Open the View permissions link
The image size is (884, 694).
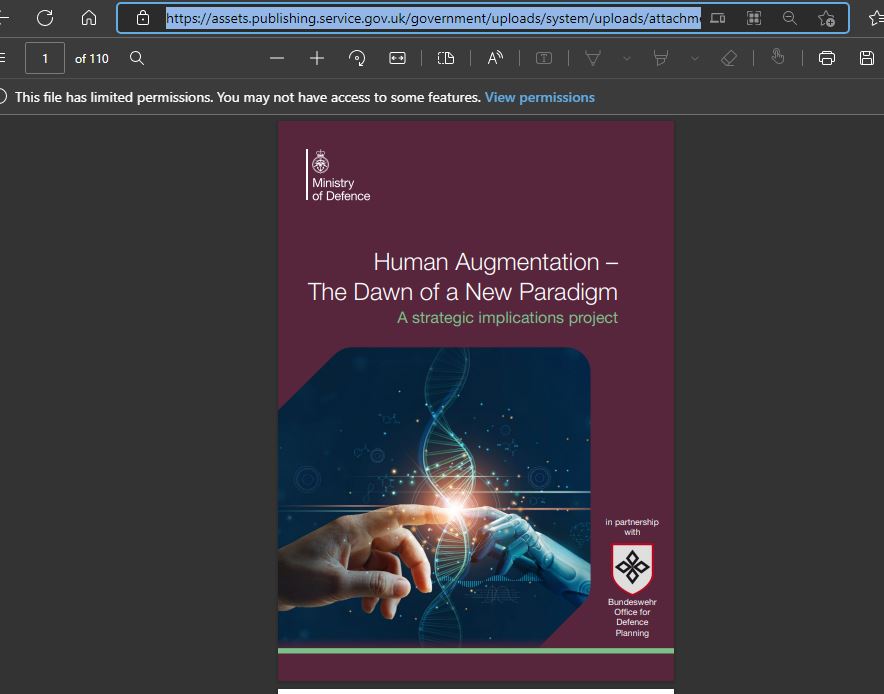pyautogui.click(x=540, y=97)
